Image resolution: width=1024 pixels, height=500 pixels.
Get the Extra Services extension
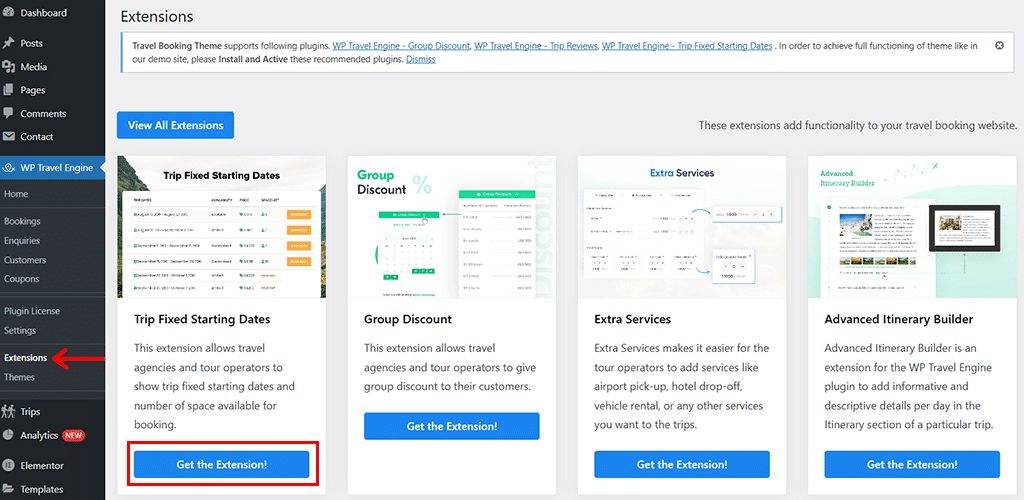[682, 464]
